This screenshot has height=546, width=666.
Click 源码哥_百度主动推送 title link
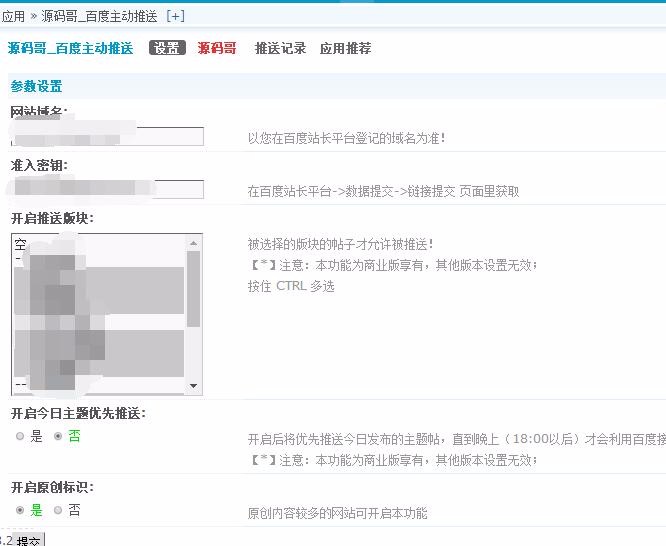pos(71,48)
